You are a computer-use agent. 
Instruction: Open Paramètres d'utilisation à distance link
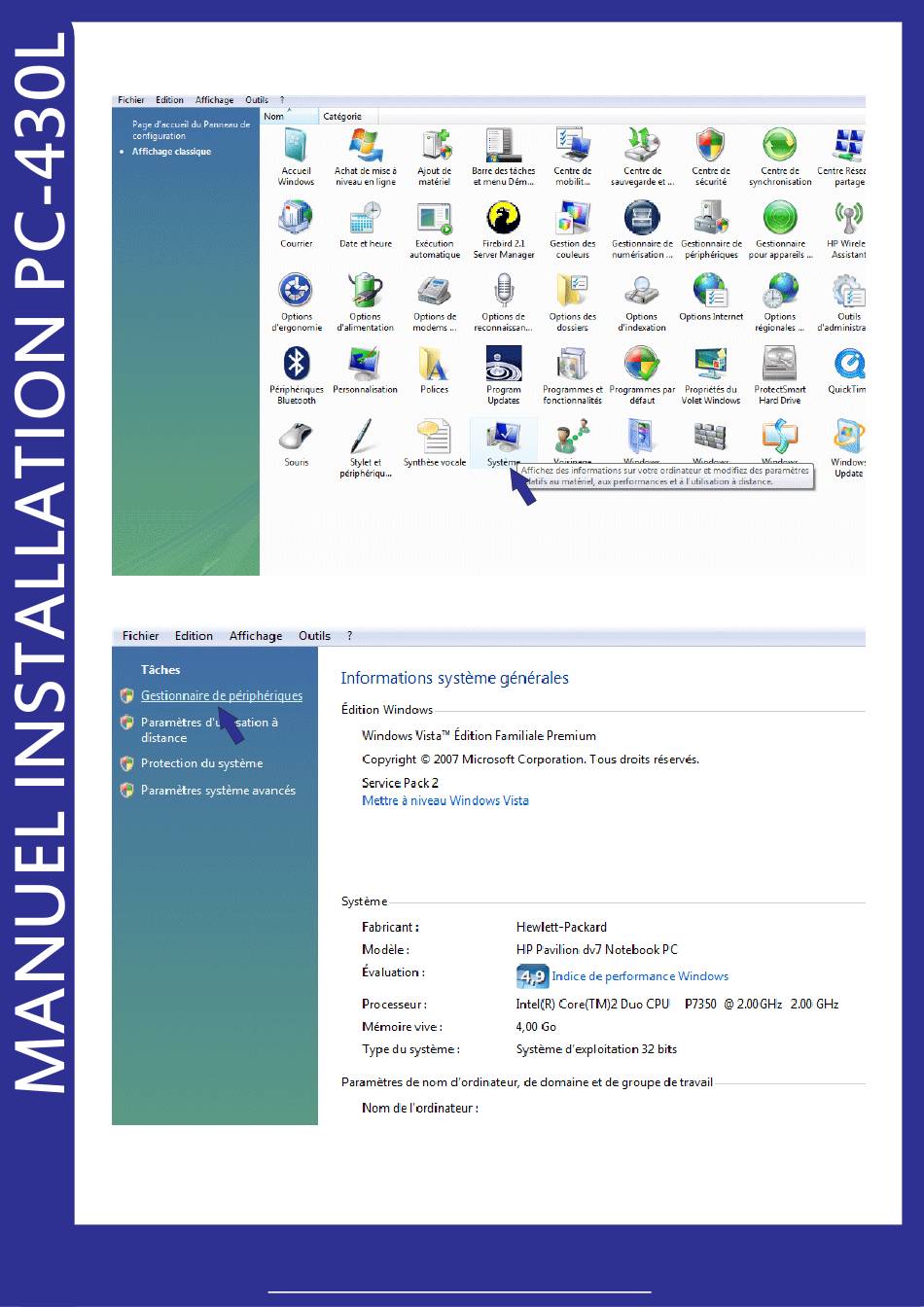209,730
